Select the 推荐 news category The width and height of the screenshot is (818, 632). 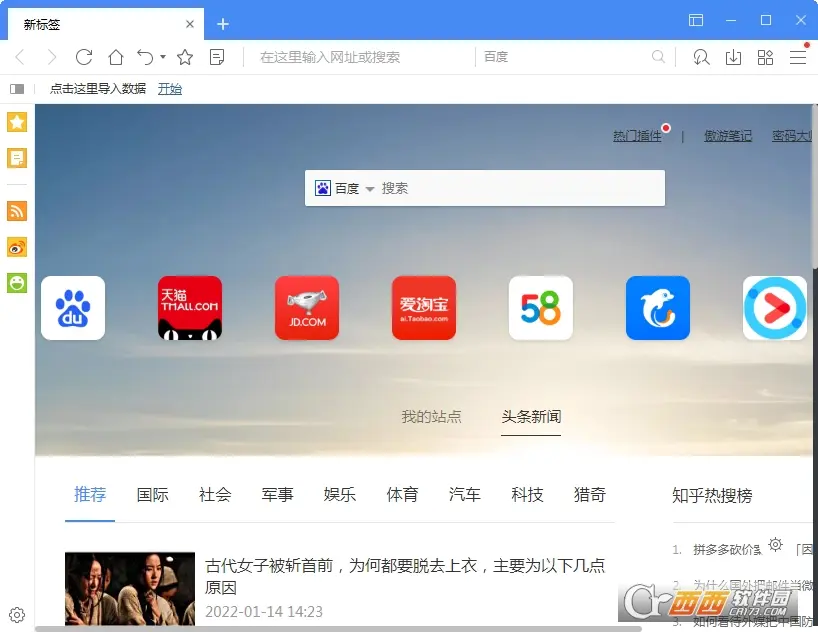click(x=90, y=494)
